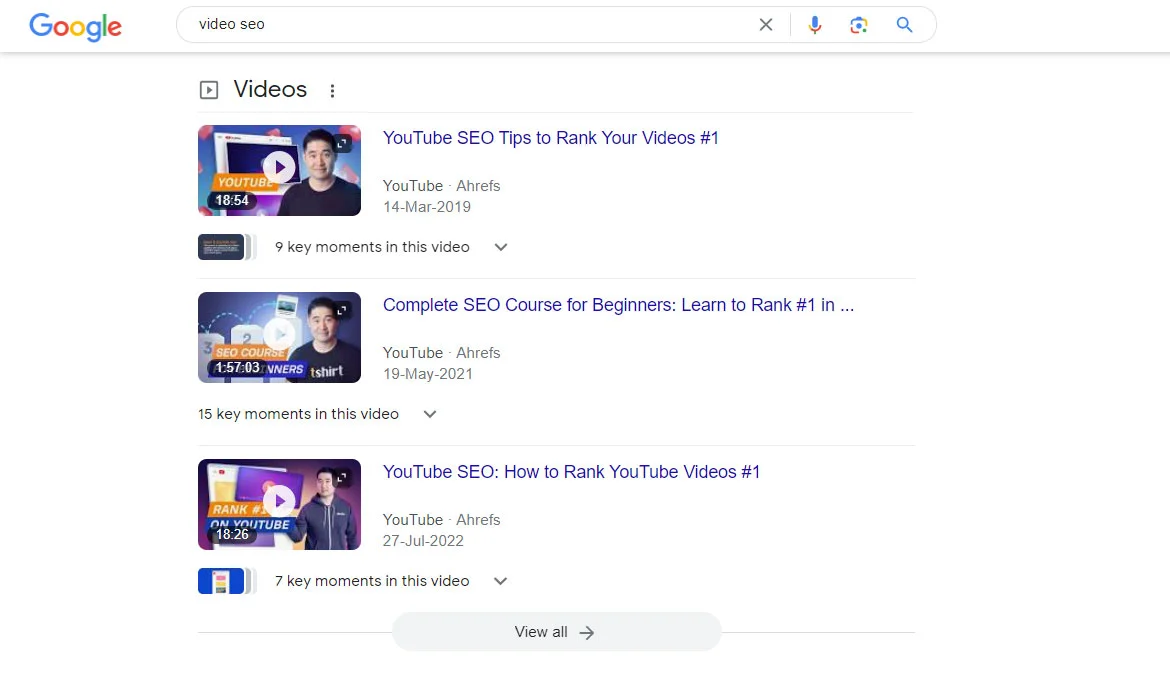The image size is (1170, 694).
Task: Open "YouTube SEO: How to Rank YouTube Videos #1"
Action: click(x=571, y=472)
